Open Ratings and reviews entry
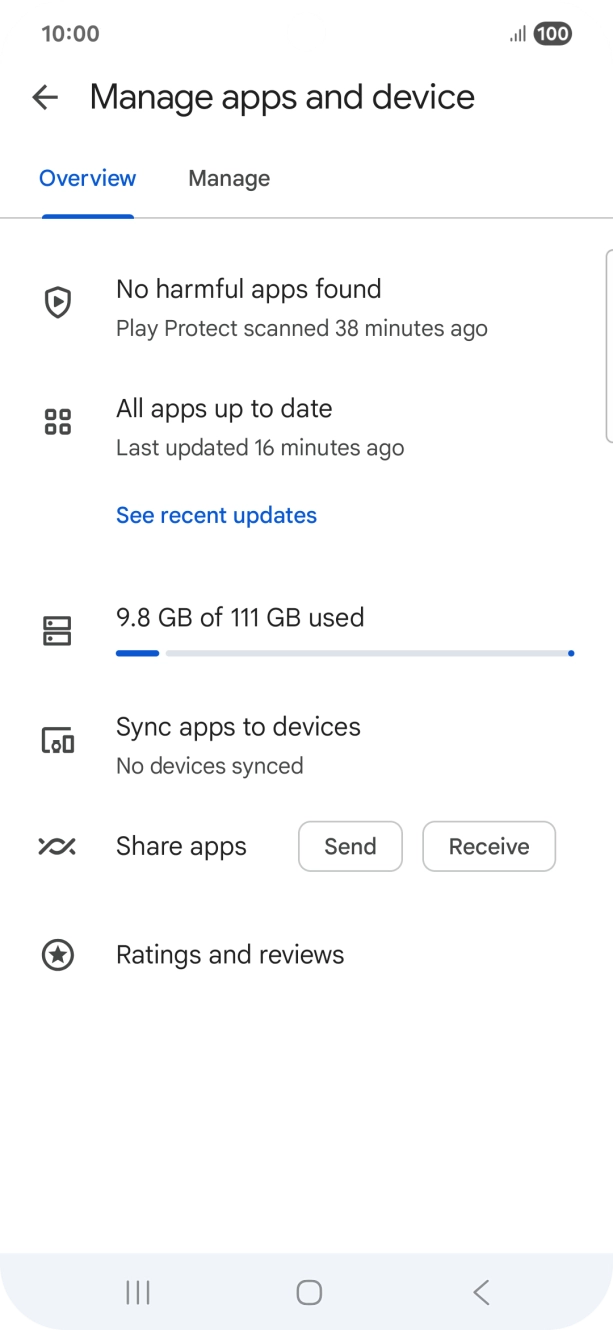This screenshot has height=1330, width=613. [x=230, y=955]
